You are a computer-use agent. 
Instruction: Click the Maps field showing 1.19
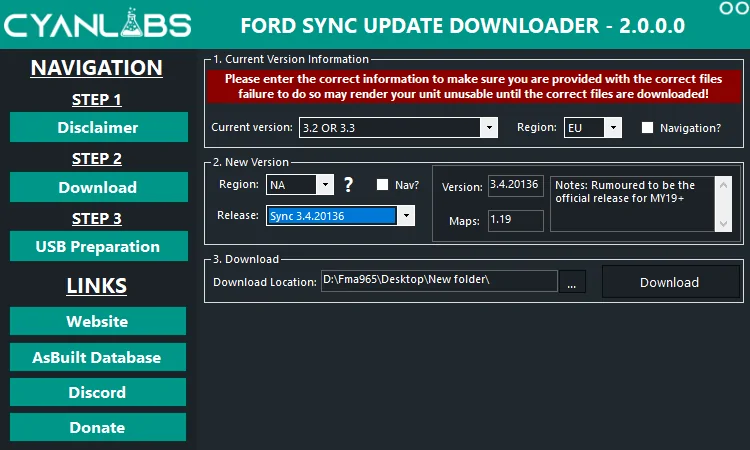(516, 220)
